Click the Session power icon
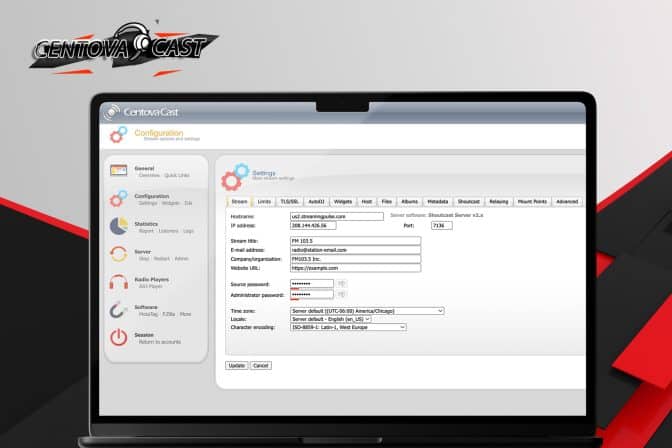Screen dimensions: 672x448 (119, 337)
